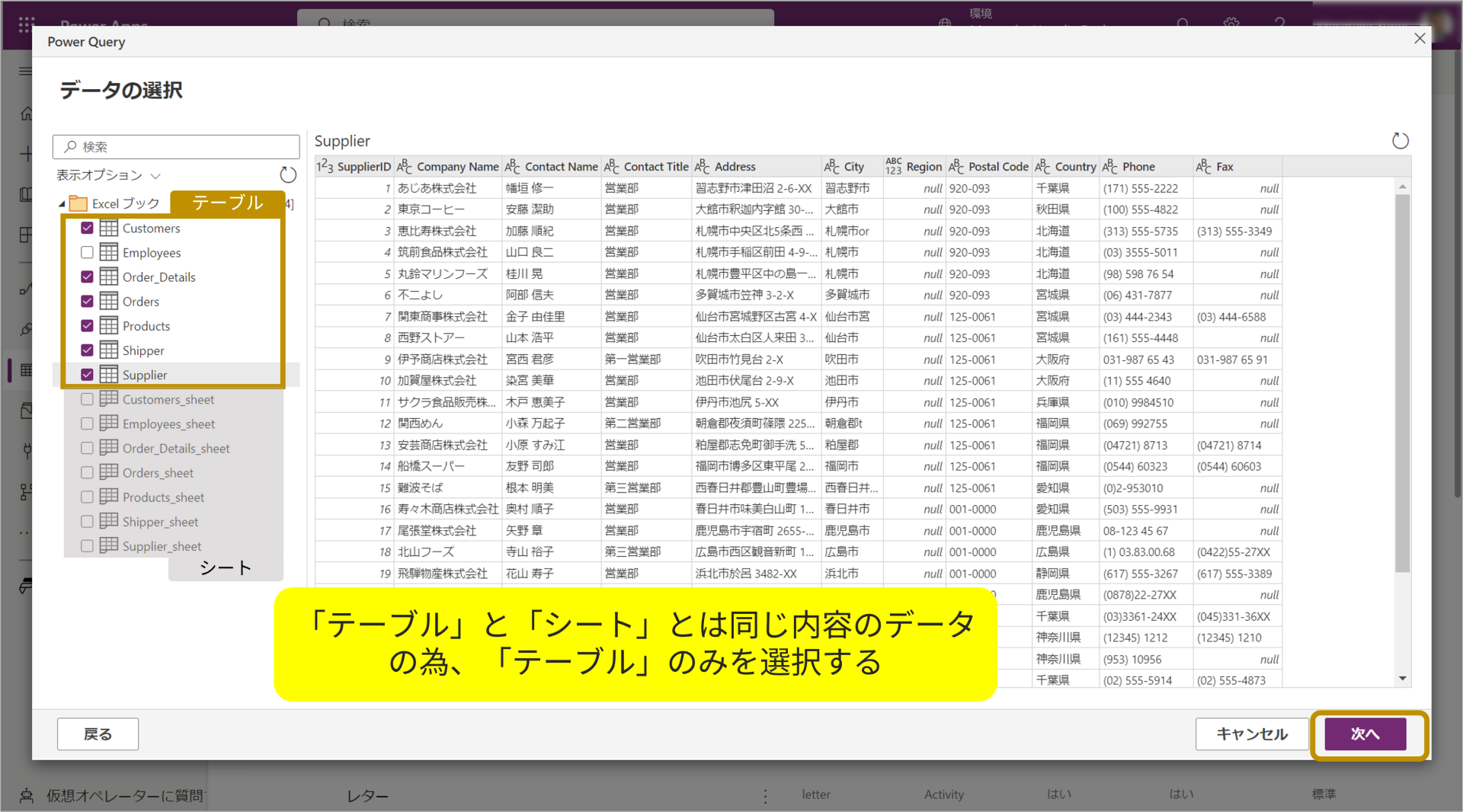1463x812 pixels.
Task: Click the キャンセル button
Action: click(1252, 734)
